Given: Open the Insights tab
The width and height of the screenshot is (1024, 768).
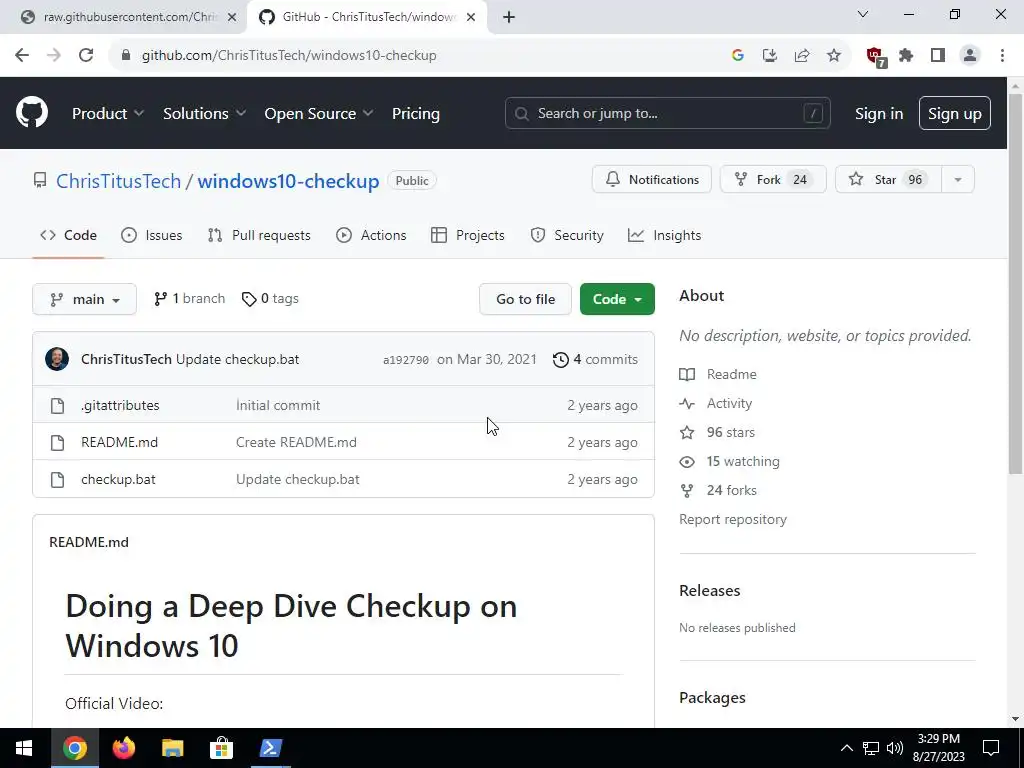Looking at the screenshot, I should point(664,235).
